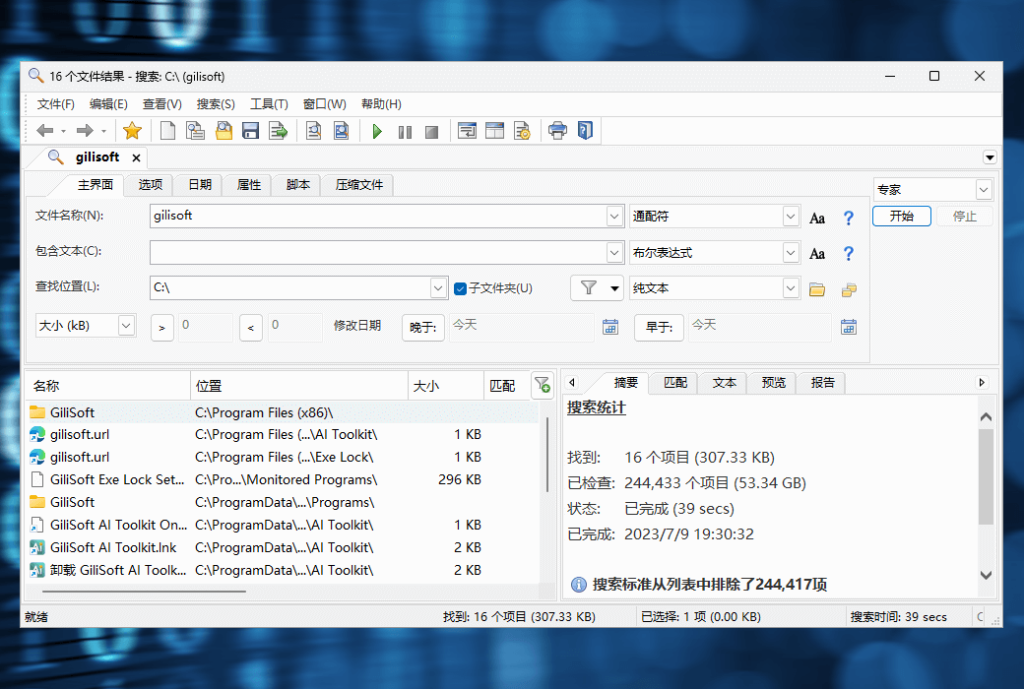Switch to the 压缩文件 tab
The image size is (1024, 689).
coord(359,185)
